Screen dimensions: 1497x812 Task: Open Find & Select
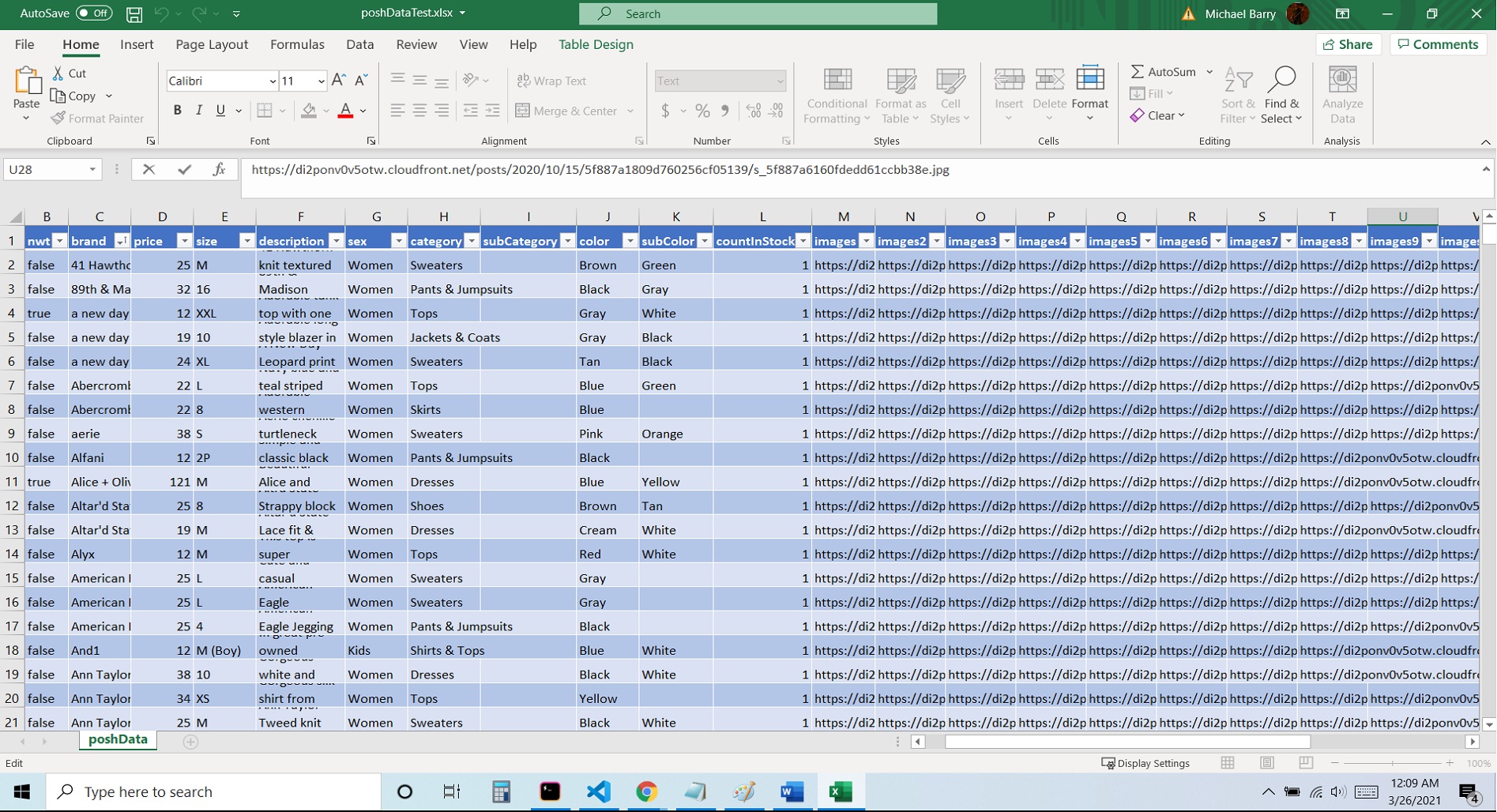tap(1281, 95)
